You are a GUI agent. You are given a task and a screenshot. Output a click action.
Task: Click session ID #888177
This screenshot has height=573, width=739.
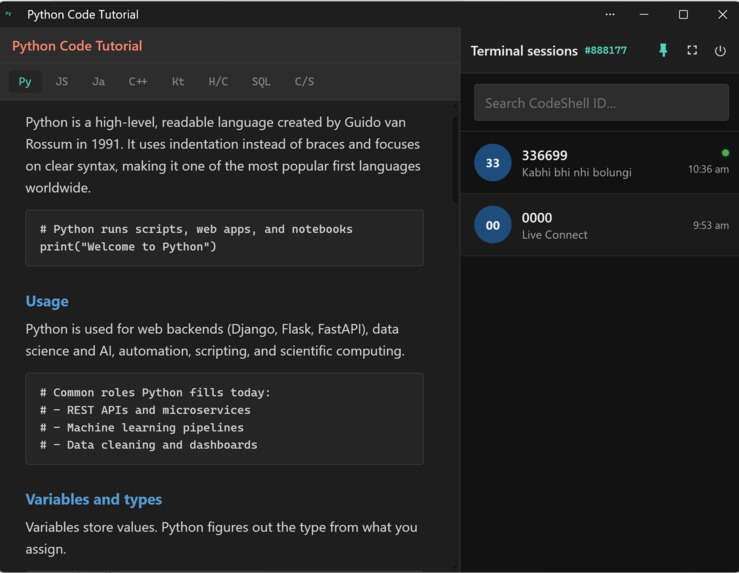pos(606,50)
